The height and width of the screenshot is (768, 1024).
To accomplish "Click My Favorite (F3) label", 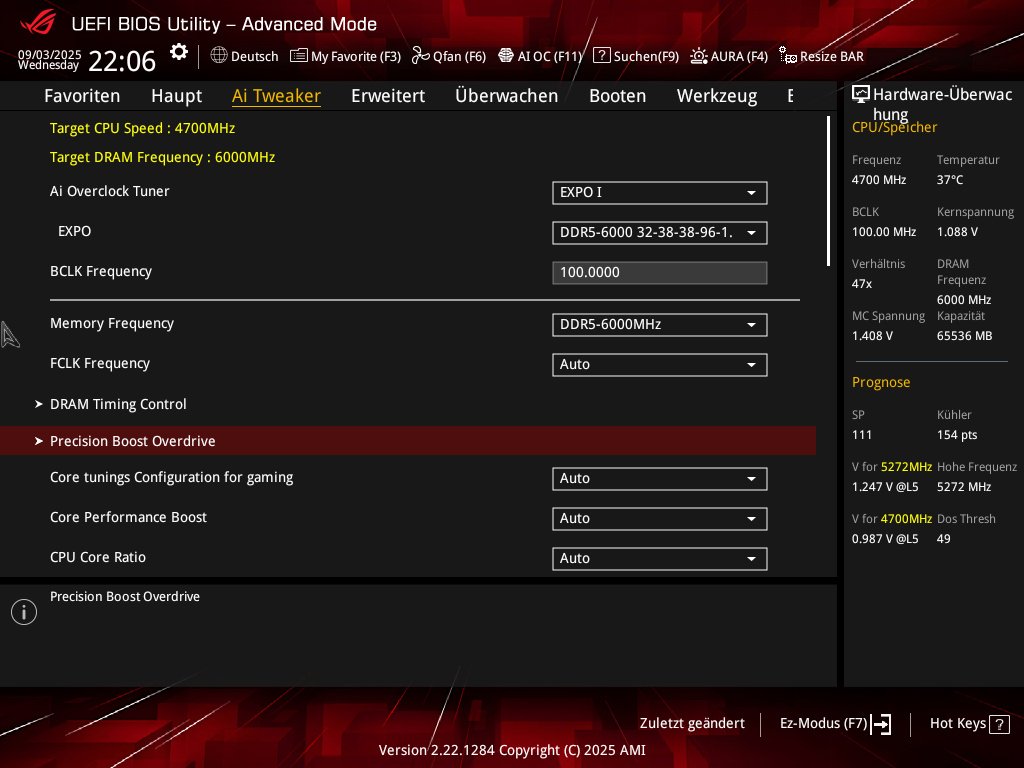I will 356,56.
